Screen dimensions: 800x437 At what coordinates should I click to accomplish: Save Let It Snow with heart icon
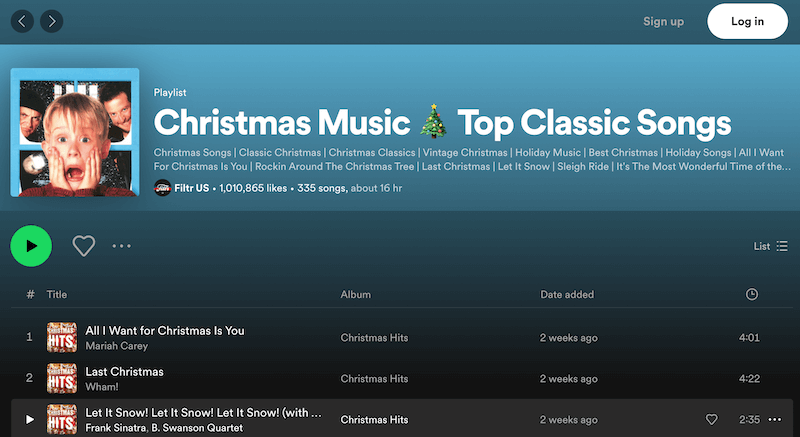(x=712, y=420)
